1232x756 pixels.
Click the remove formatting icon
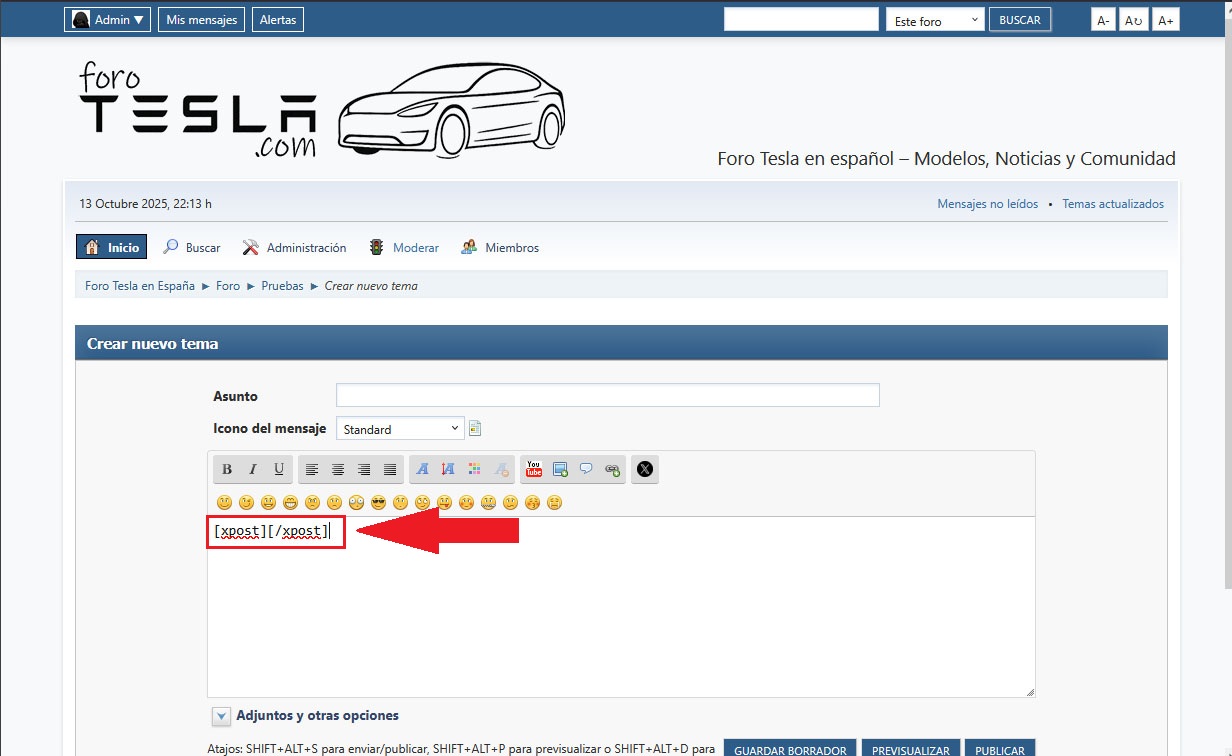pos(501,469)
